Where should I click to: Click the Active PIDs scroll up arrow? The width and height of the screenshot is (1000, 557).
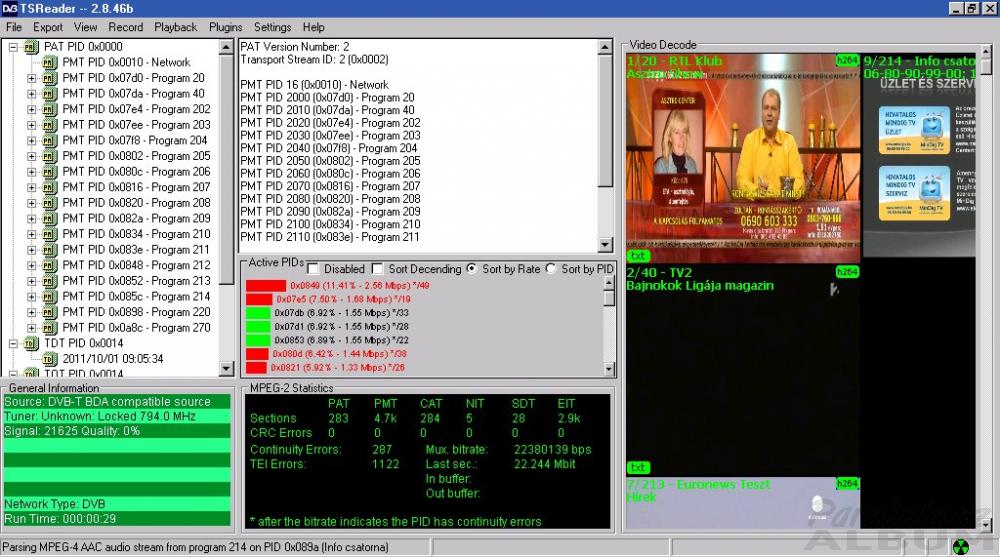tap(609, 282)
